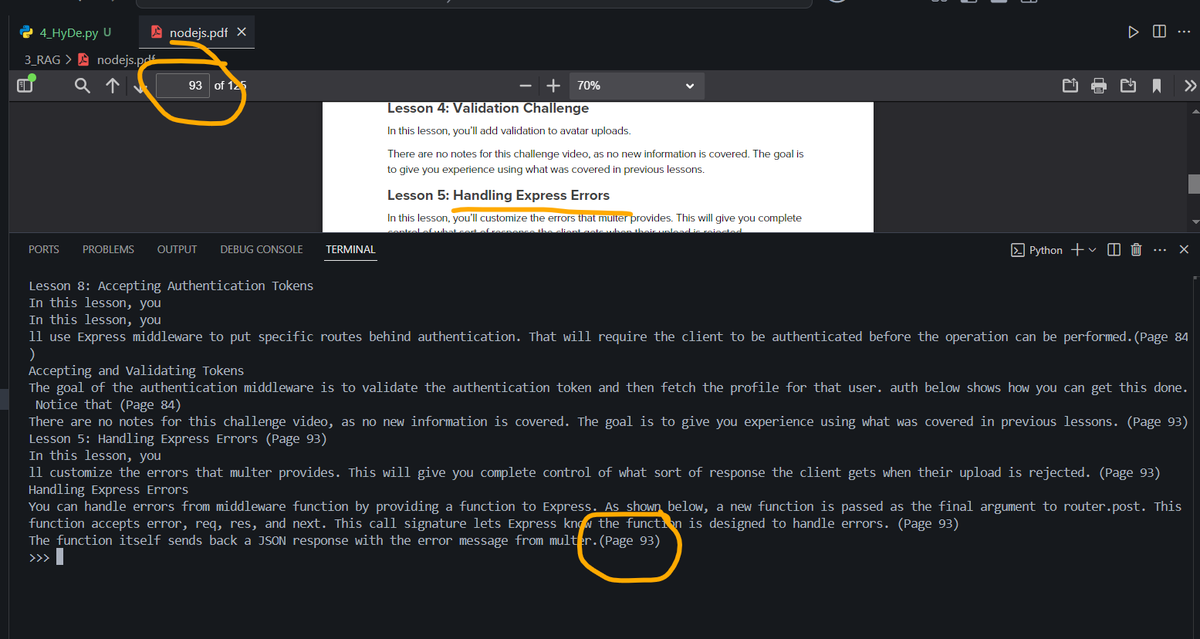Screen dimensions: 1200x639
Task: Close the terminal panel
Action: (x=1184, y=249)
